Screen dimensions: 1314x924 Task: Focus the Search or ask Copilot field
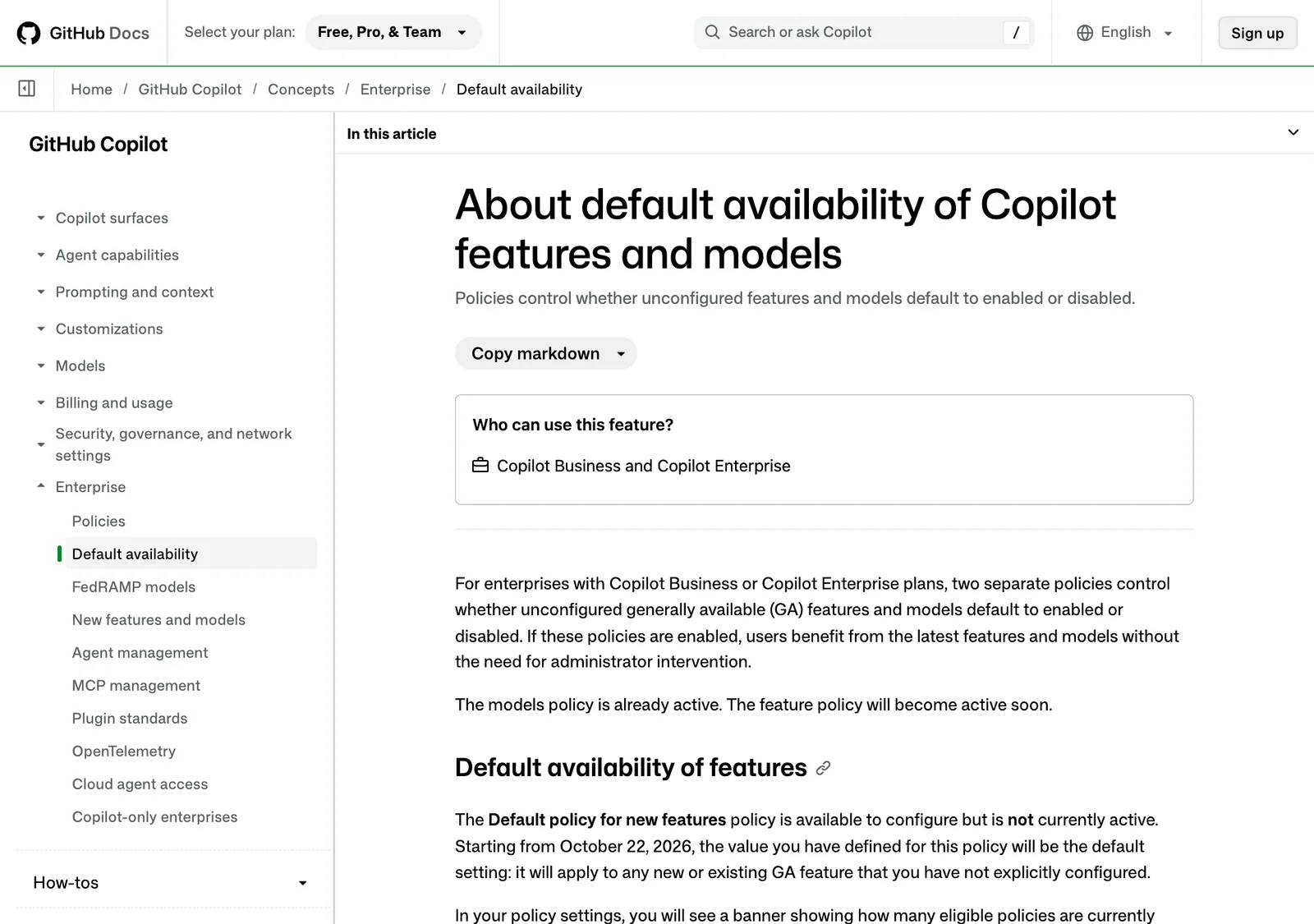pyautogui.click(x=864, y=33)
